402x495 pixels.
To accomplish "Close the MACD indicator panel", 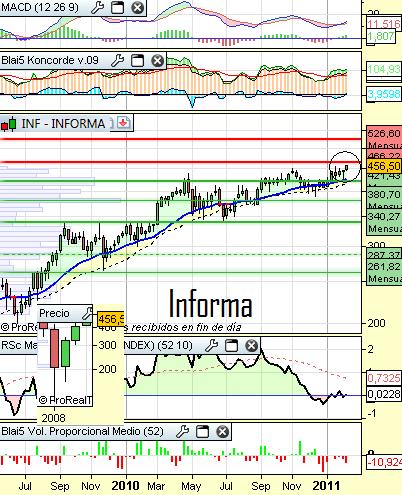I will pyautogui.click(x=137, y=7).
